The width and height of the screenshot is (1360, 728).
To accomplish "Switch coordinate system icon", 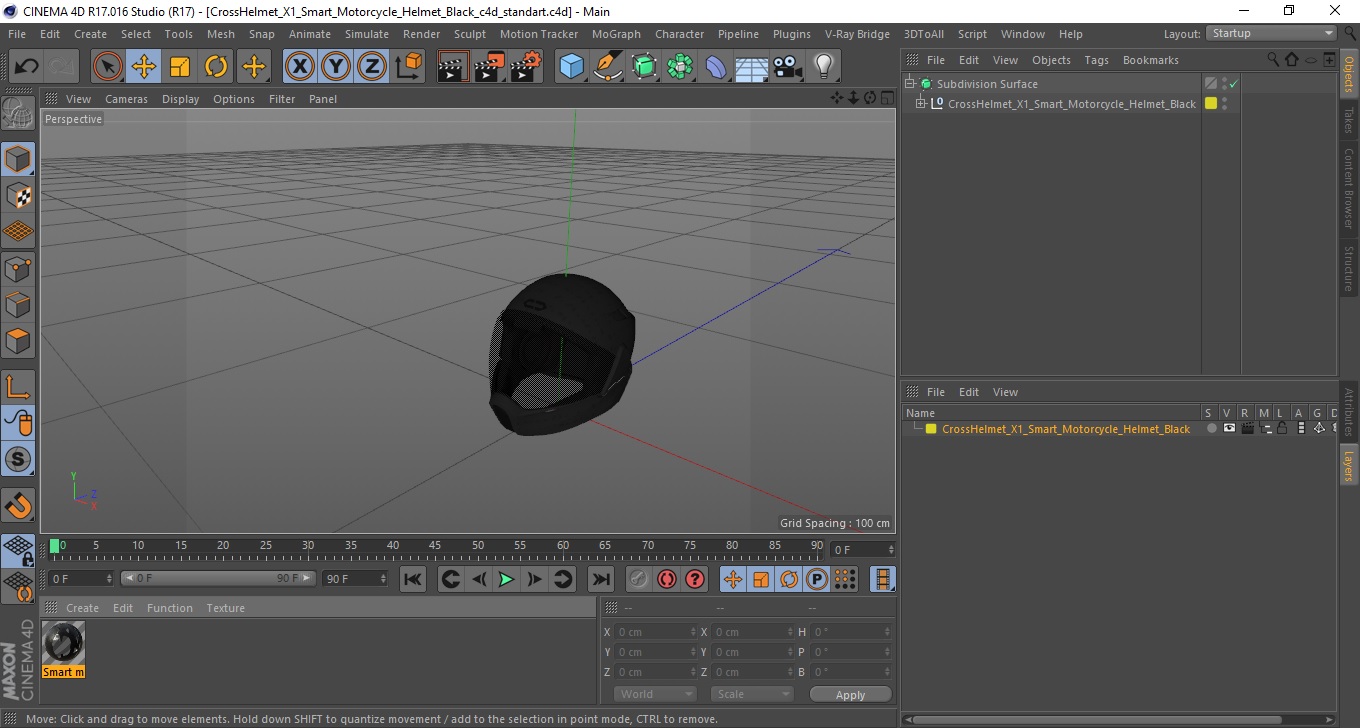I will click(x=408, y=67).
